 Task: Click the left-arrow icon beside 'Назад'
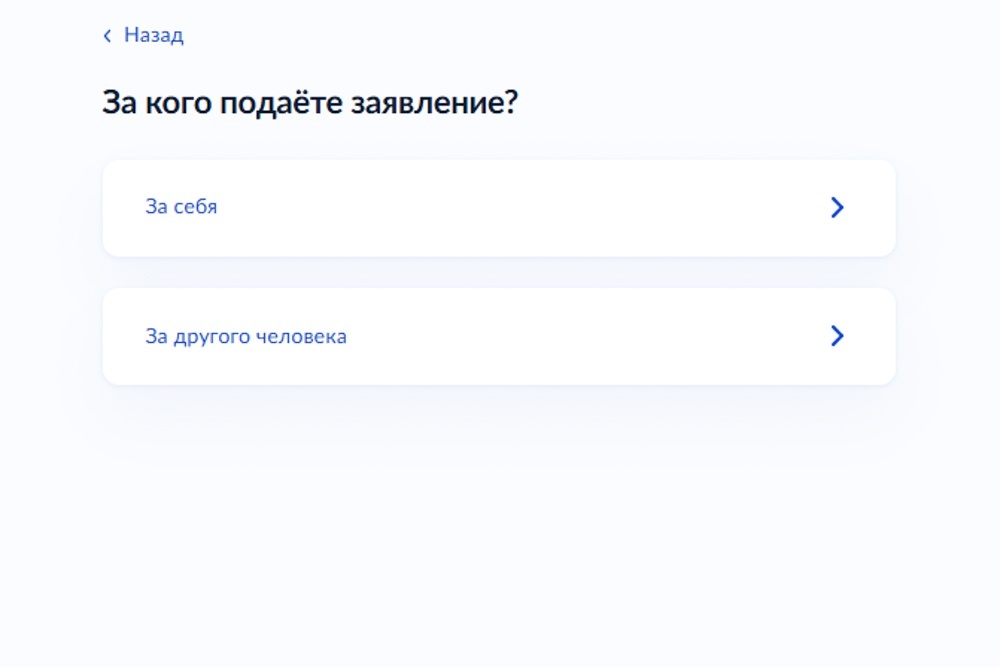point(106,35)
